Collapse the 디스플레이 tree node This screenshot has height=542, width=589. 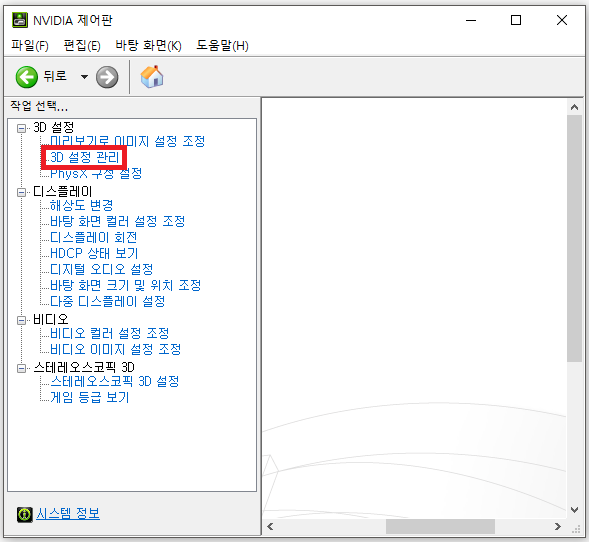pos(21,192)
